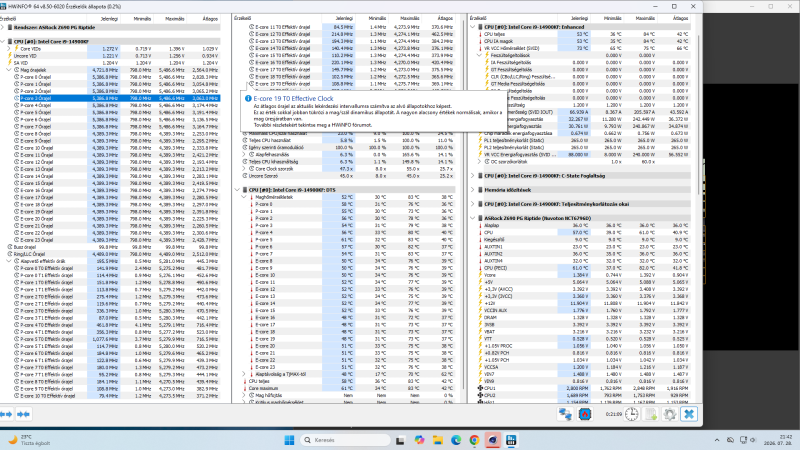
Task: Click the OBS Studio taskbar icon
Action: [x=493, y=440]
